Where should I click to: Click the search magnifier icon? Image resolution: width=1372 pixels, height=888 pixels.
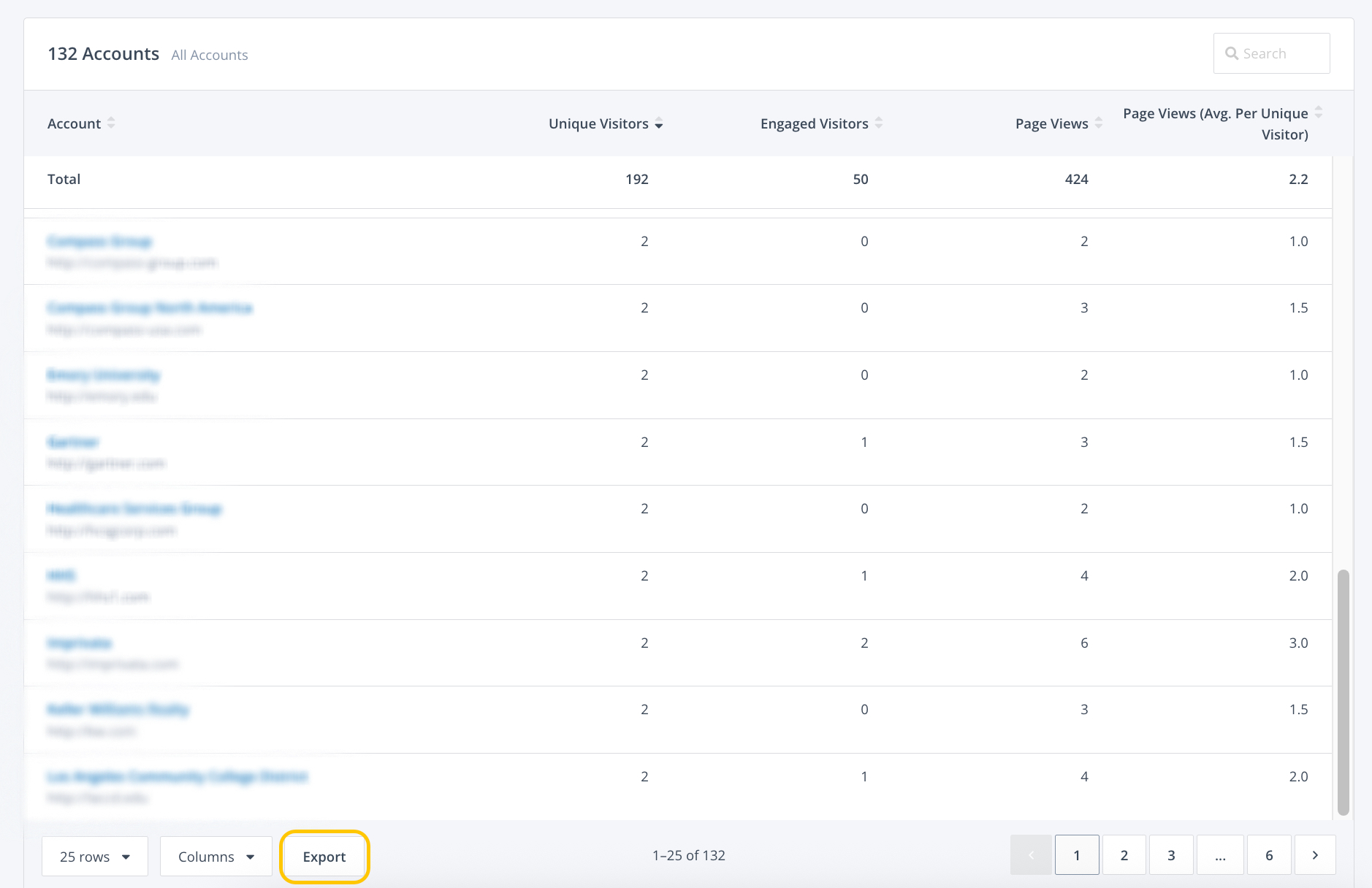pyautogui.click(x=1232, y=53)
